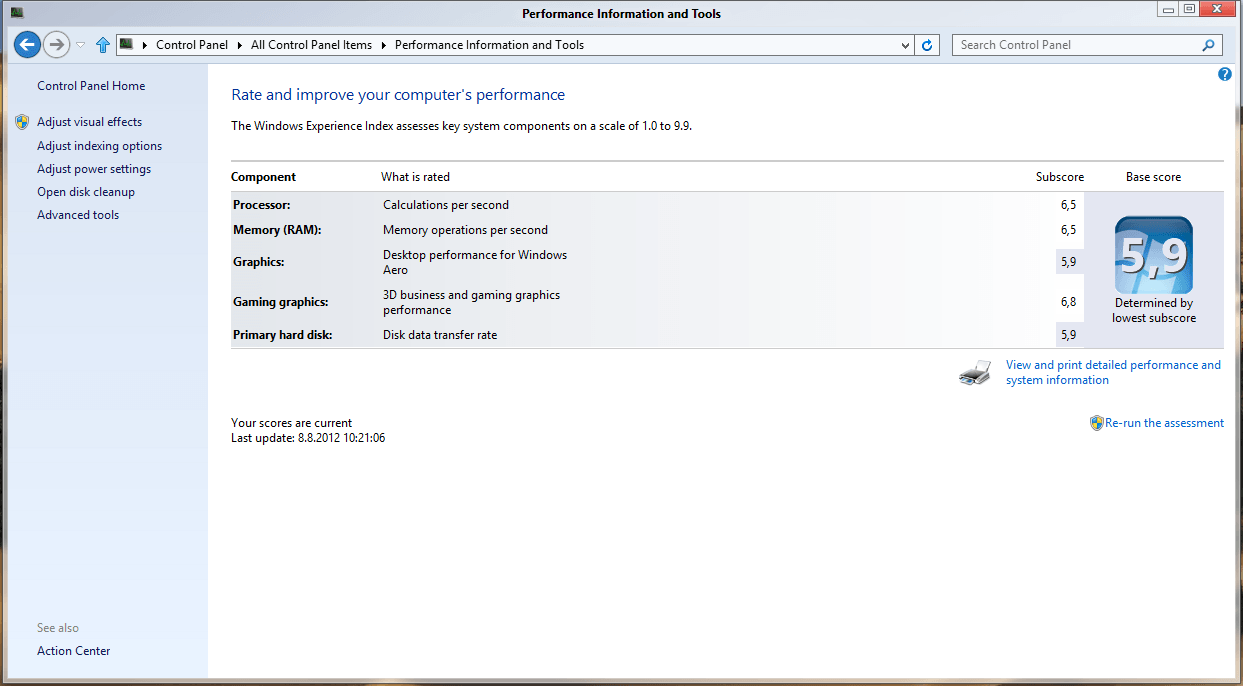Open address bar previous locations dropdown

pyautogui.click(x=905, y=45)
